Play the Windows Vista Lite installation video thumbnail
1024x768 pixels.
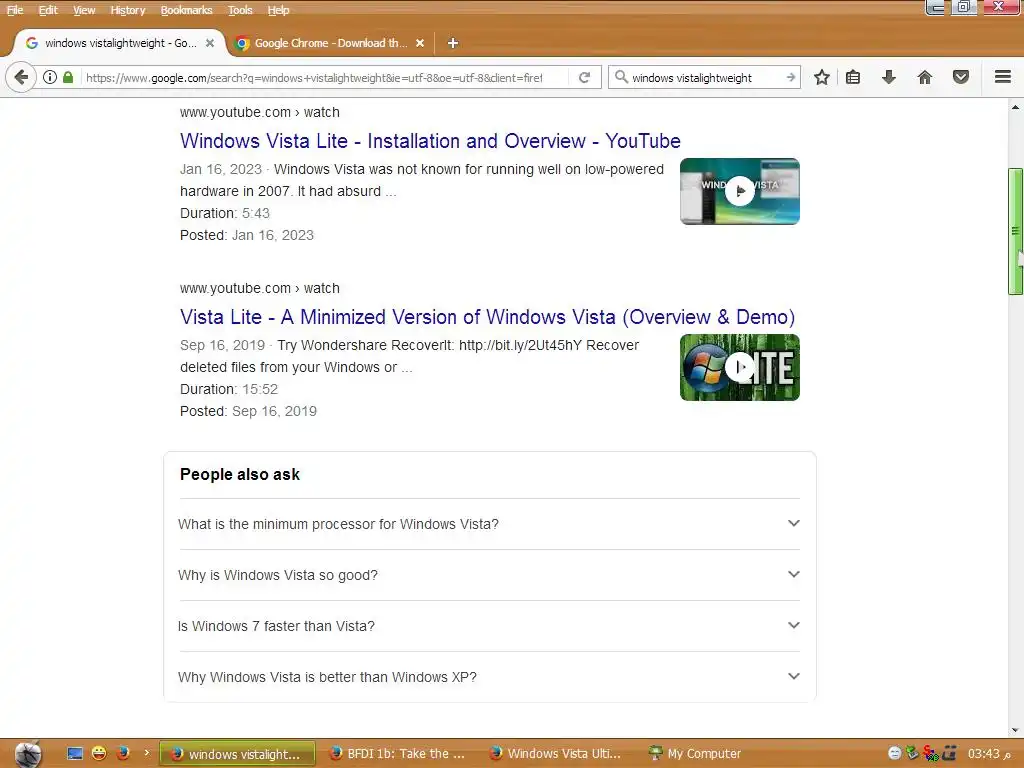pyautogui.click(x=739, y=191)
